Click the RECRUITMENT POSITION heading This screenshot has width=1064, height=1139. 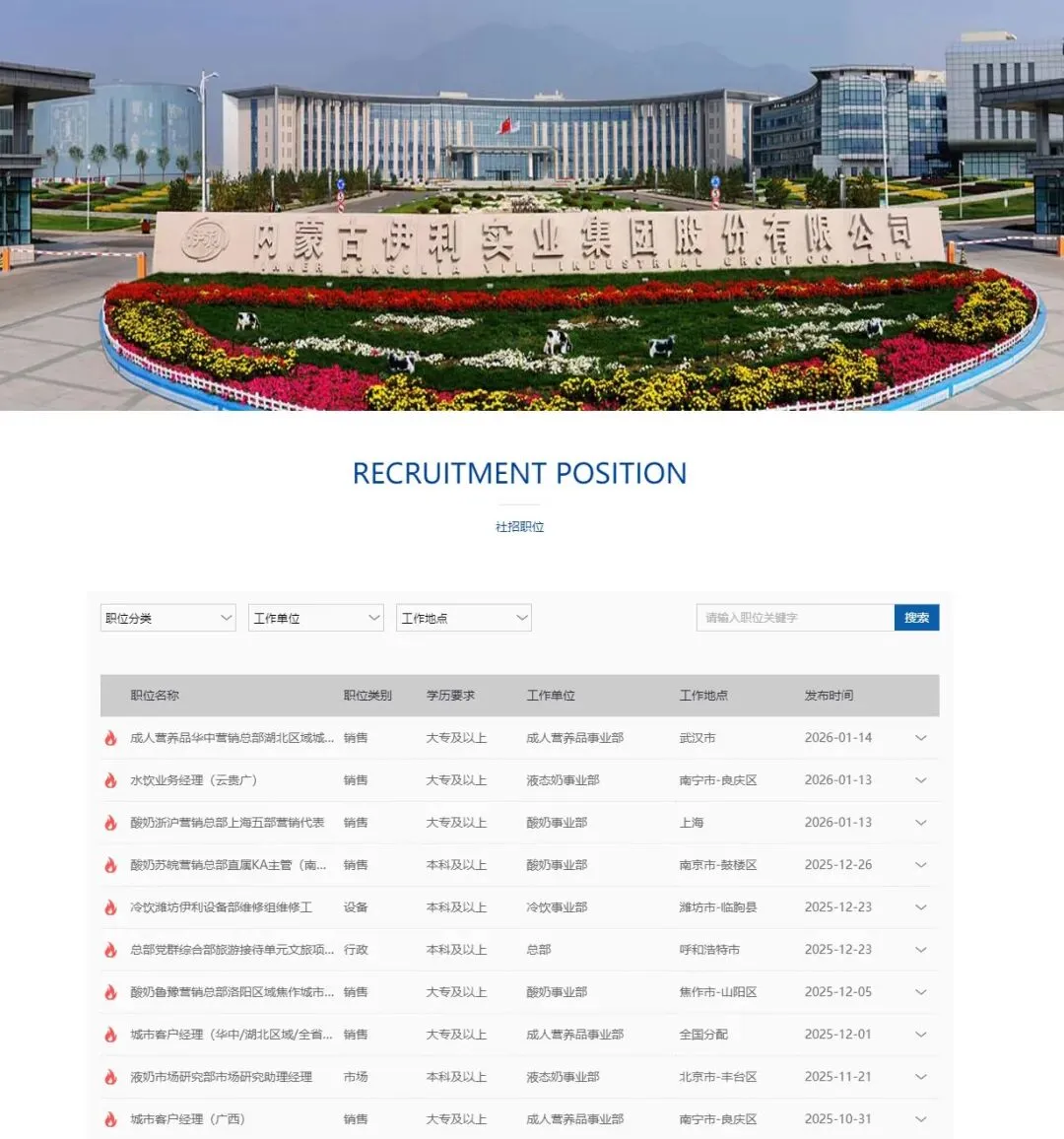[x=519, y=474]
